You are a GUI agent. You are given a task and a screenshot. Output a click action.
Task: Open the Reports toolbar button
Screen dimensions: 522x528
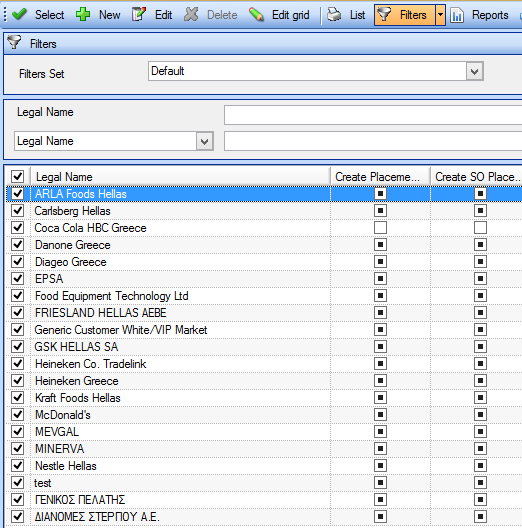[479, 15]
